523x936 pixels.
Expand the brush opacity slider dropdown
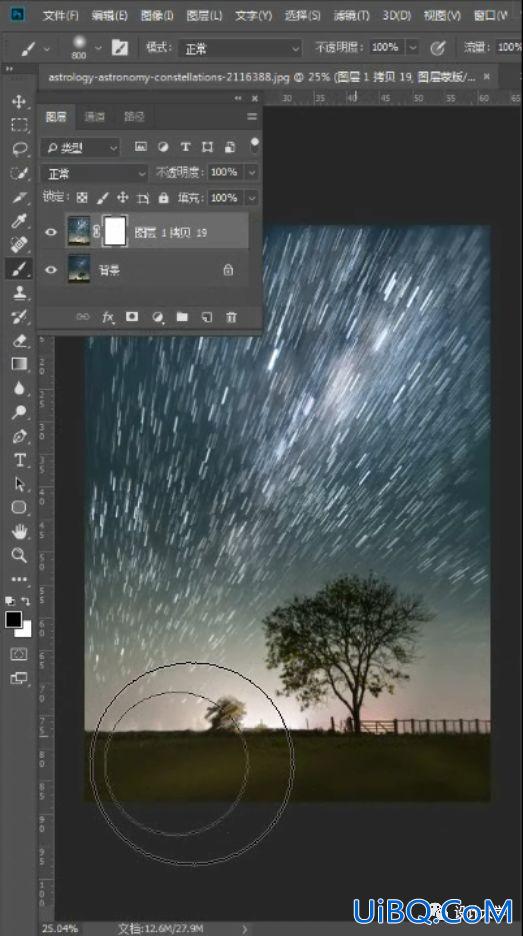click(x=413, y=47)
